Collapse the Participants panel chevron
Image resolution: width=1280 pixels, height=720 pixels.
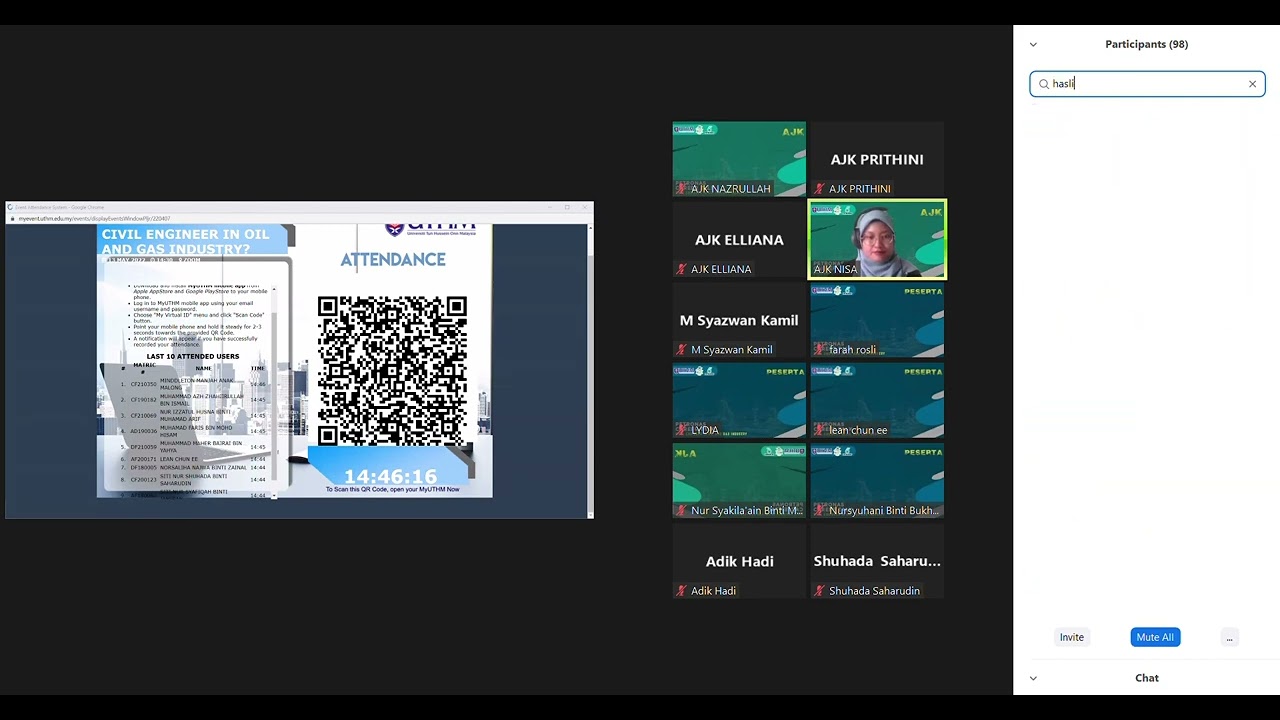pos(1033,44)
